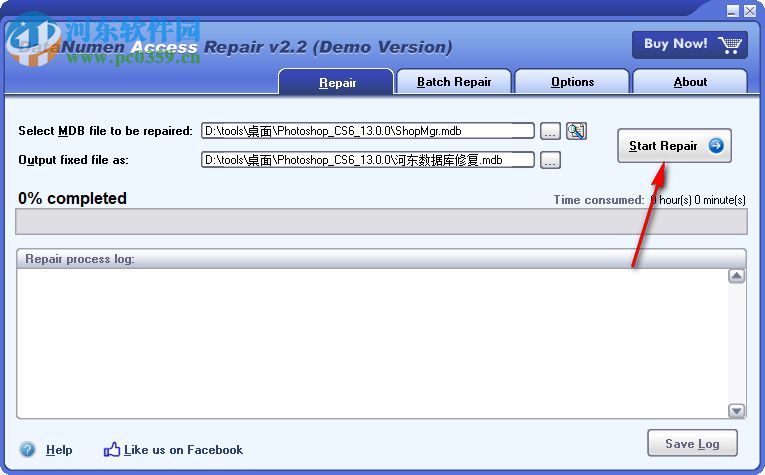The image size is (765, 475).
Task: Click the "Output fixed file as:" label
Action: tap(73, 160)
